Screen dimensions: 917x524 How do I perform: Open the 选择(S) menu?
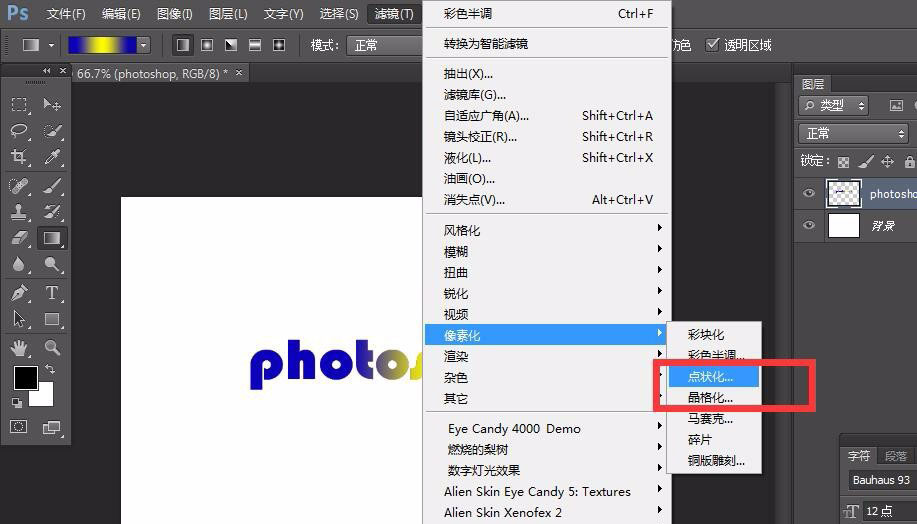(339, 13)
